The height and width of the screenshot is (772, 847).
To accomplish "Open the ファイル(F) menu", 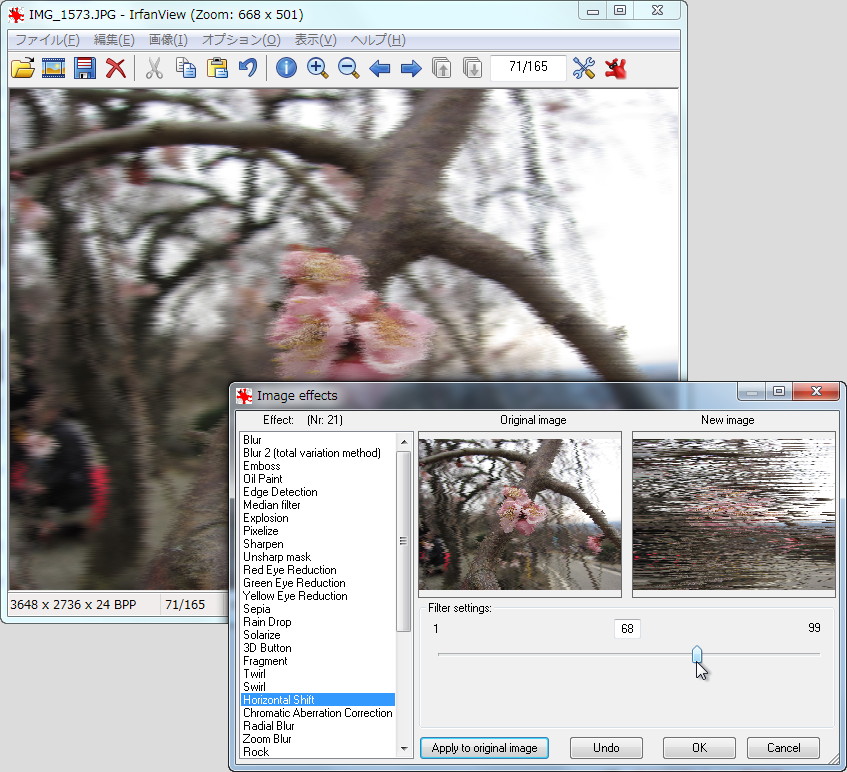I will [48, 40].
